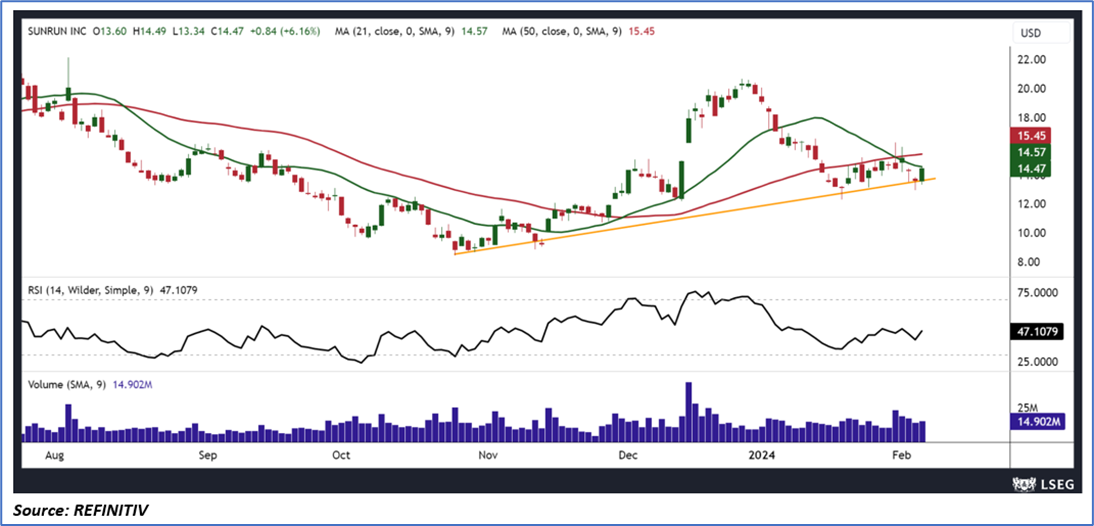The width and height of the screenshot is (1094, 526).
Task: Click the SUNRUN INC symbol title
Action: (x=57, y=31)
